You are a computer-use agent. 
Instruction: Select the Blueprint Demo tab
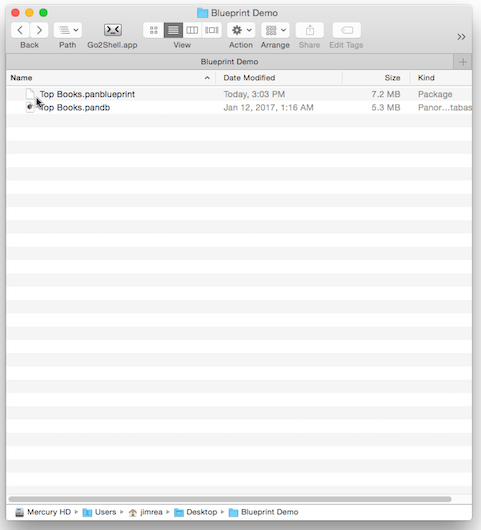click(230, 62)
